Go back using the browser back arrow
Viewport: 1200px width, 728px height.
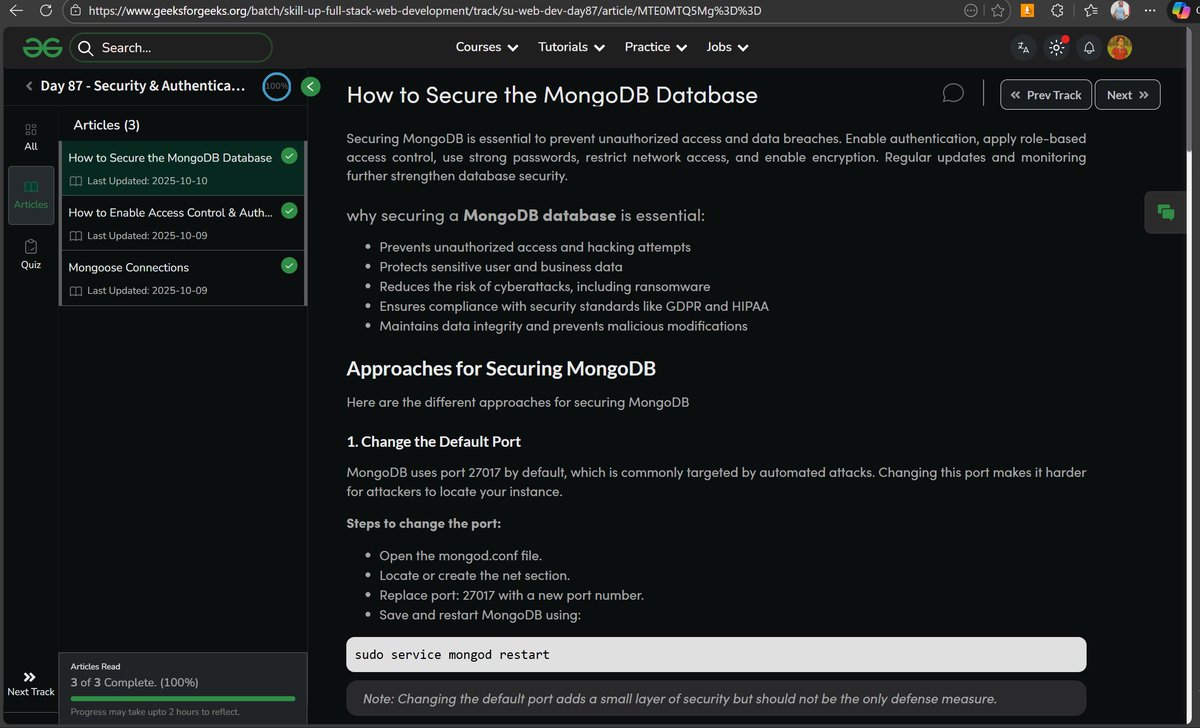16,11
